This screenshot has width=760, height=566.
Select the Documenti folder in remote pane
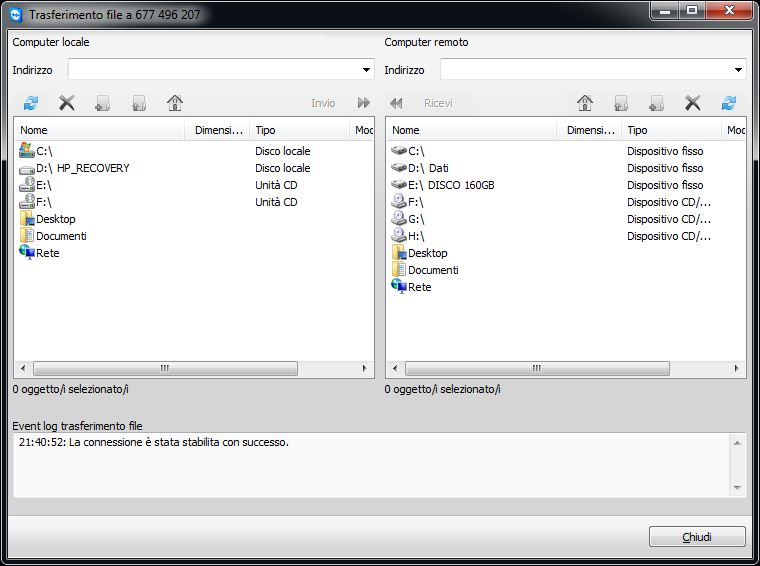pyautogui.click(x=433, y=270)
